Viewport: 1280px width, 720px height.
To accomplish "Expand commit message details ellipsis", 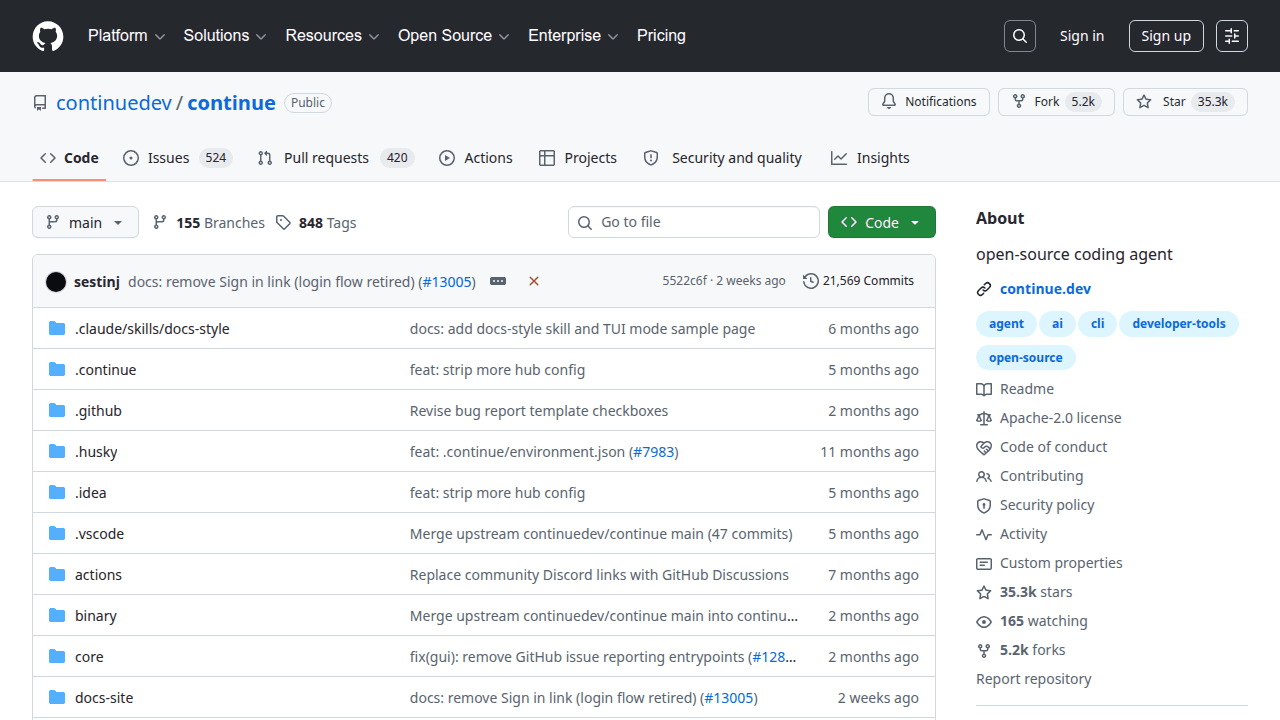I will [x=498, y=281].
